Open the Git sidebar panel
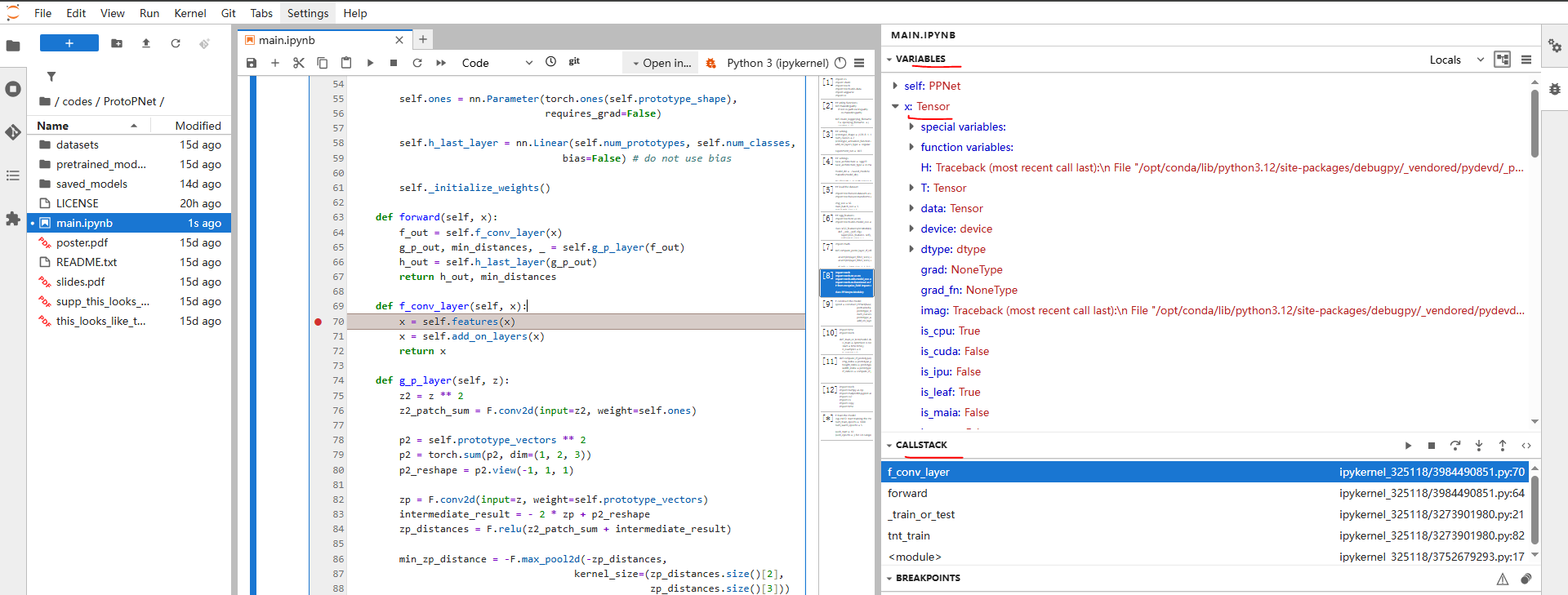Viewport: 1568px width, 595px height. coord(13,132)
